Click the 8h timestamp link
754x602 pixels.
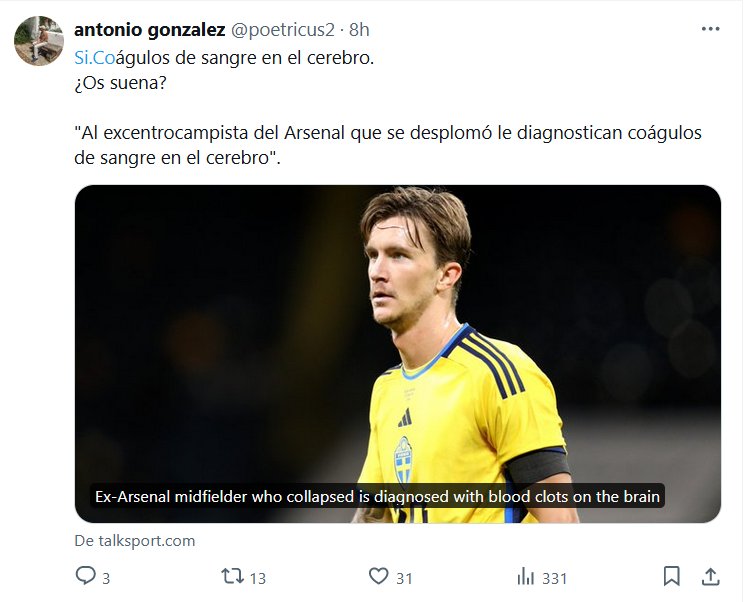point(359,29)
